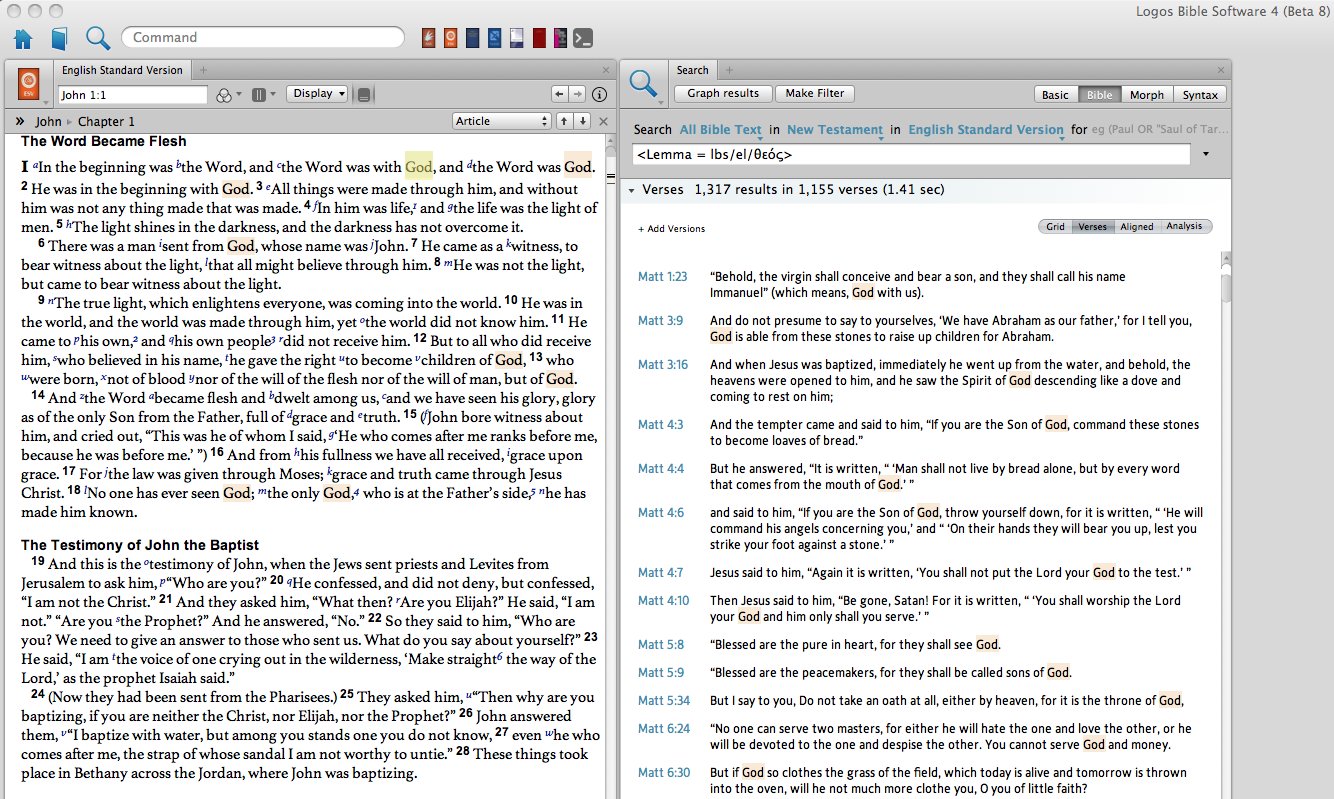
Task: Switch to Syntax search type
Action: 1200,95
